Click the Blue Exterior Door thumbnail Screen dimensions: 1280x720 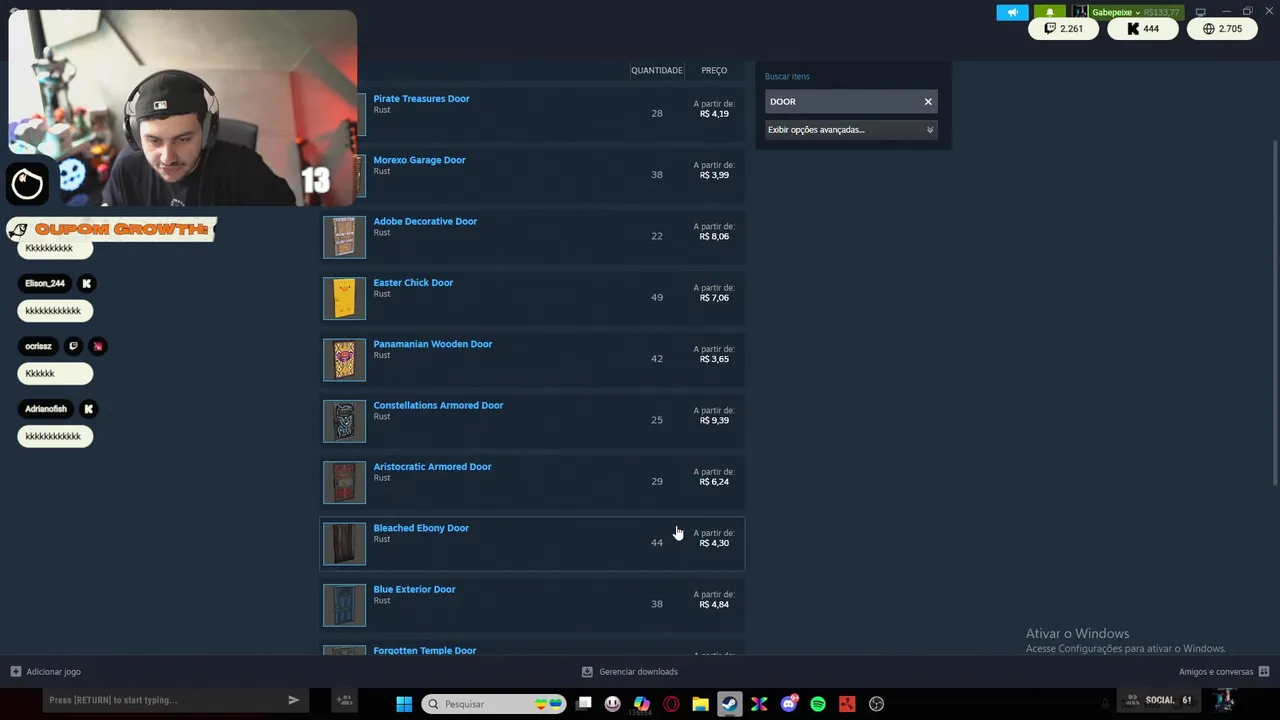(x=344, y=605)
